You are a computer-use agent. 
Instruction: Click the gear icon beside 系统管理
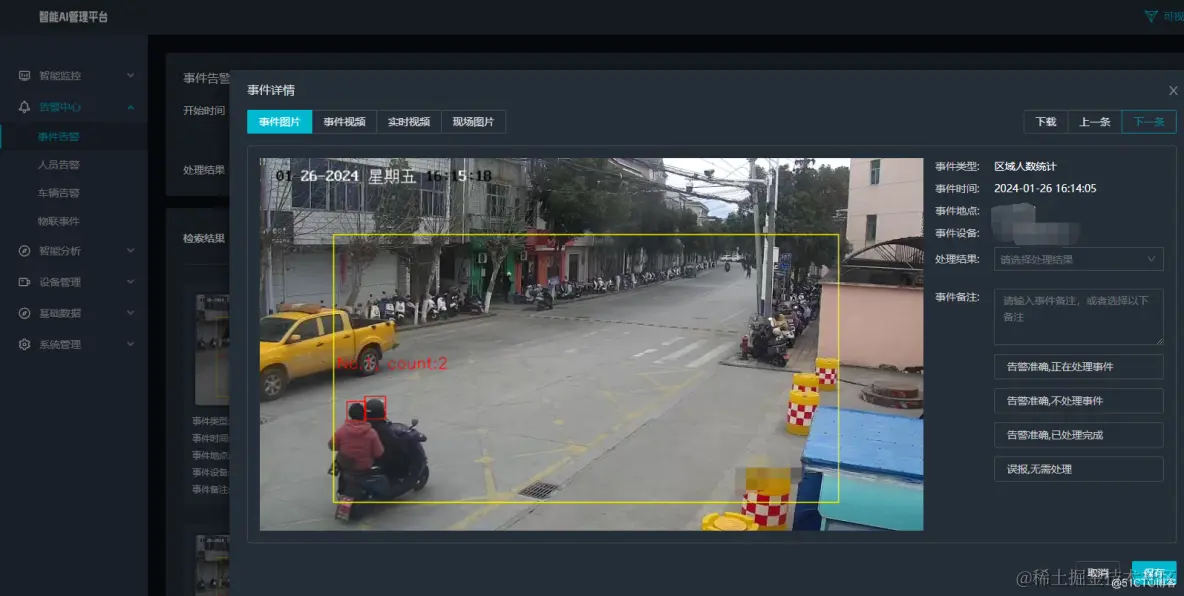pyautogui.click(x=24, y=344)
